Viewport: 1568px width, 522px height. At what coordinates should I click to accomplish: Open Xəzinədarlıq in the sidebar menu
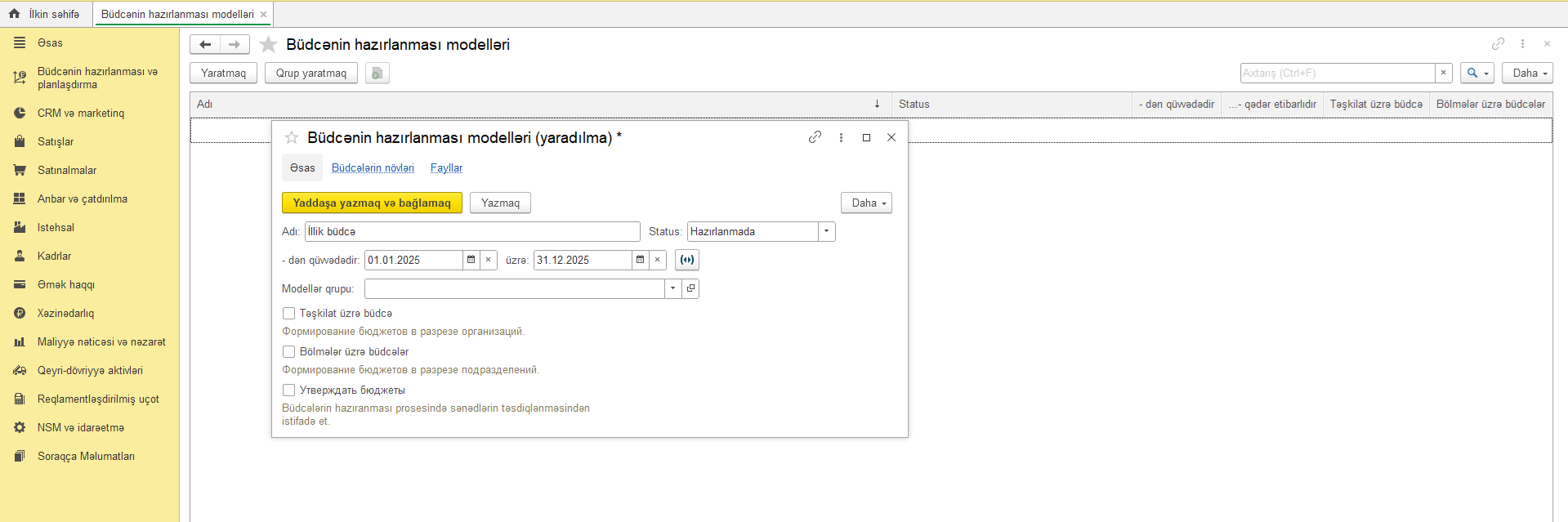tap(65, 313)
